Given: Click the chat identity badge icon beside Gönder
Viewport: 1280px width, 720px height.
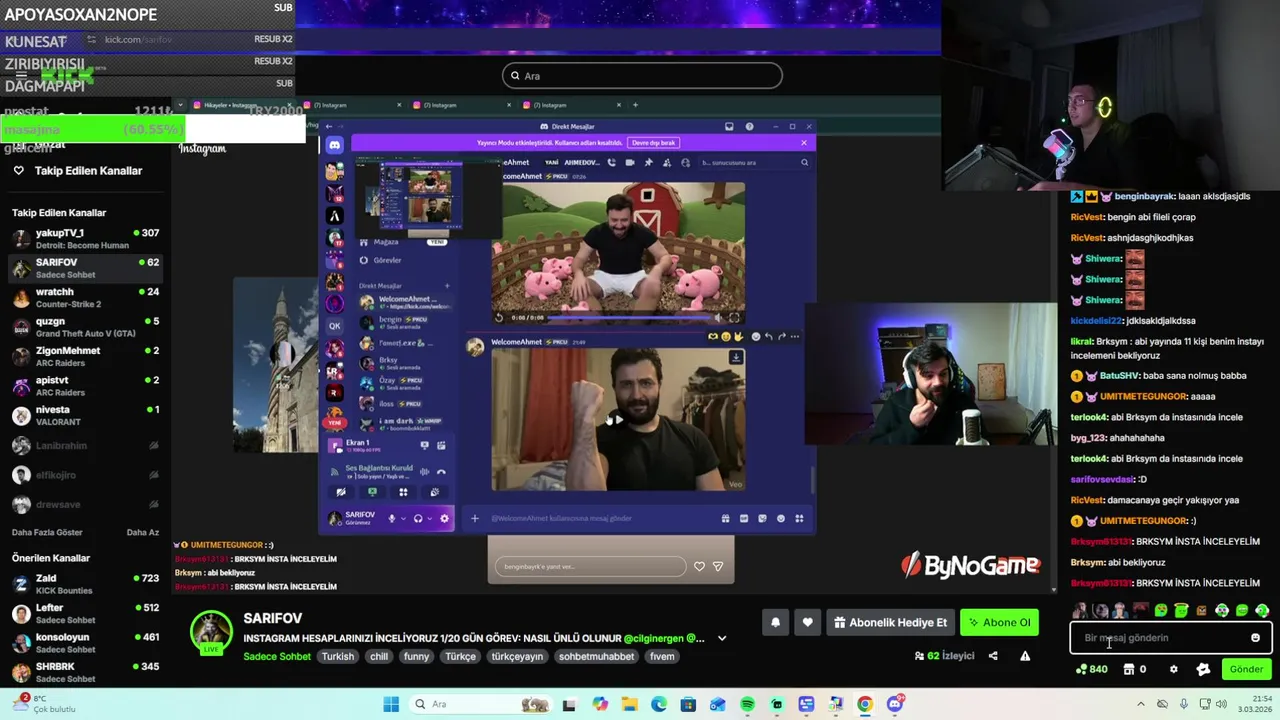Looking at the screenshot, I should [1203, 669].
